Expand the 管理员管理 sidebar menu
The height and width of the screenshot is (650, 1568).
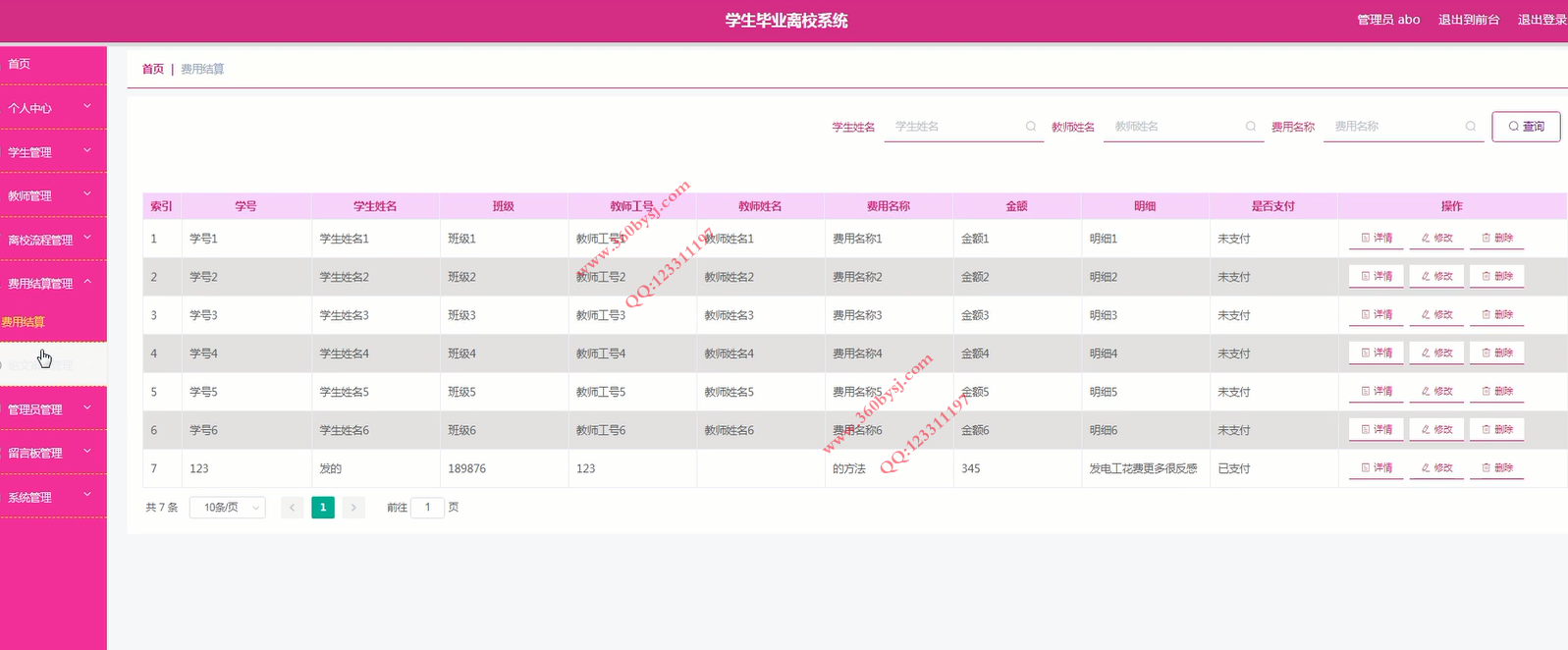click(53, 409)
